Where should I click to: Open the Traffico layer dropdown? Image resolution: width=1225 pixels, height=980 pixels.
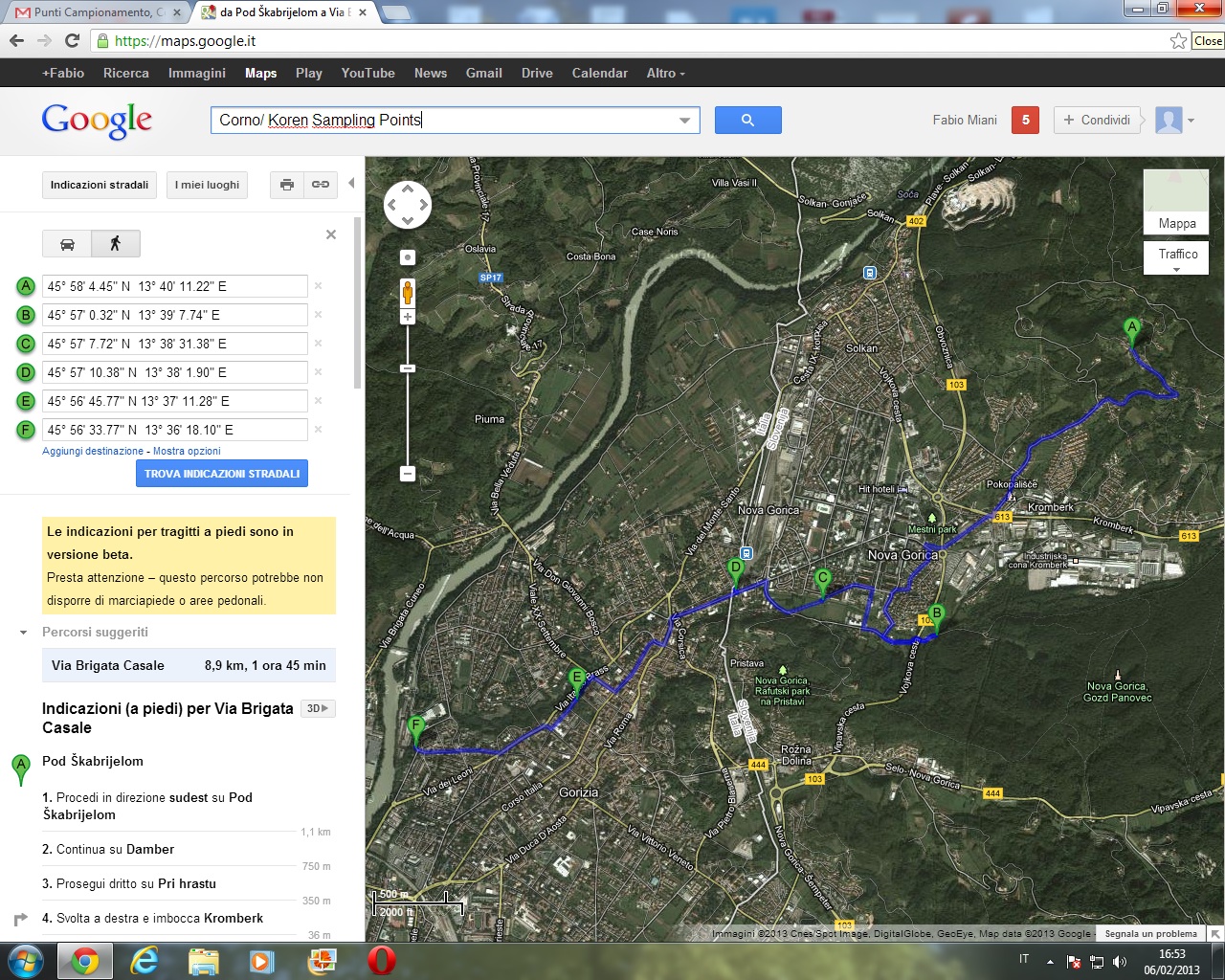(x=1176, y=257)
